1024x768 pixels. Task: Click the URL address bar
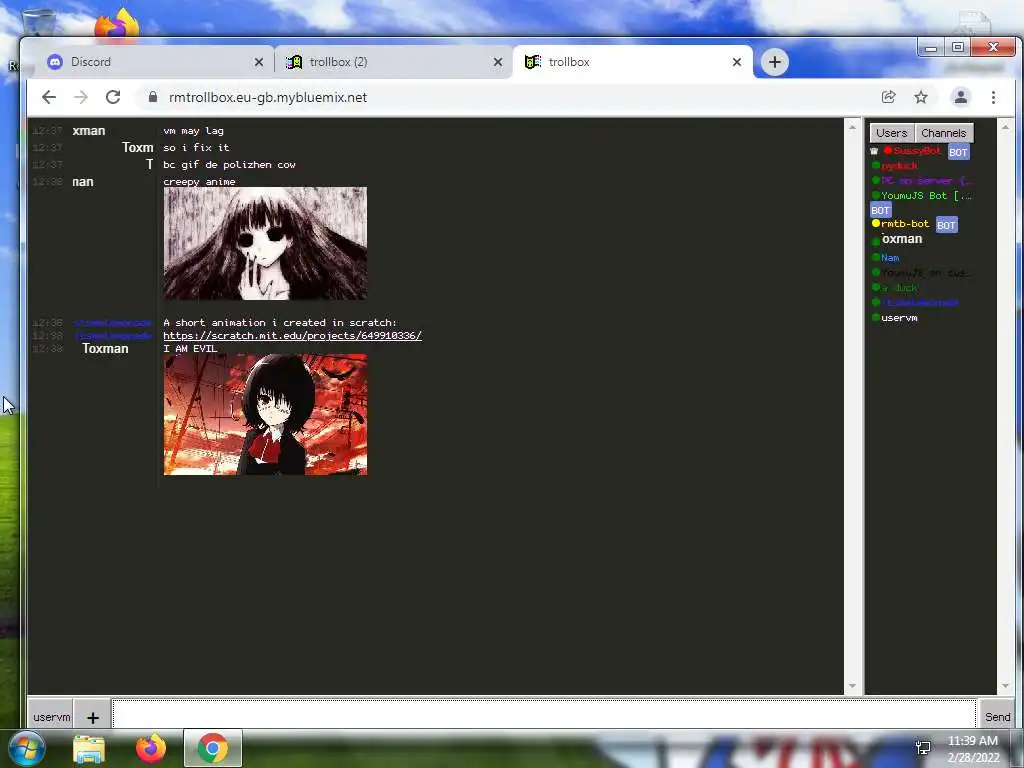(x=509, y=97)
